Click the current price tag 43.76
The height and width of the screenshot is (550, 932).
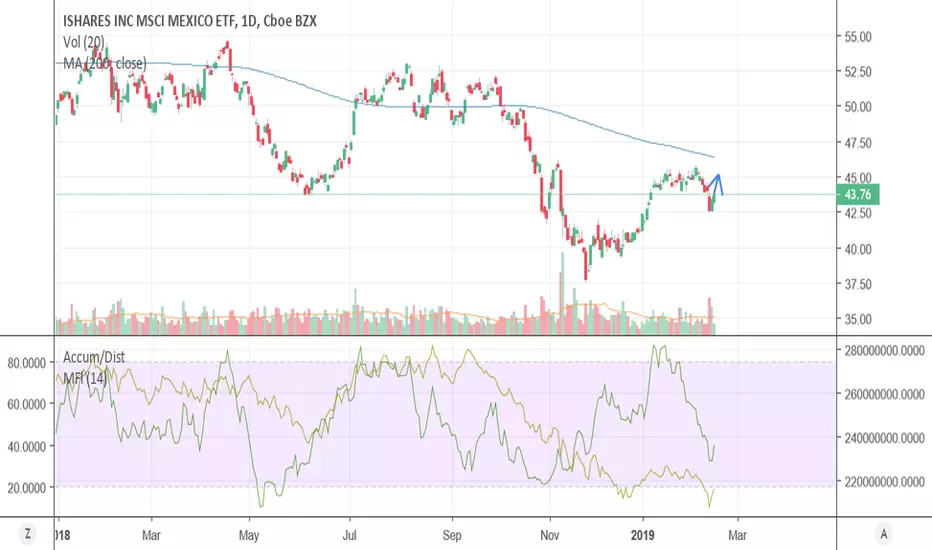[858, 194]
